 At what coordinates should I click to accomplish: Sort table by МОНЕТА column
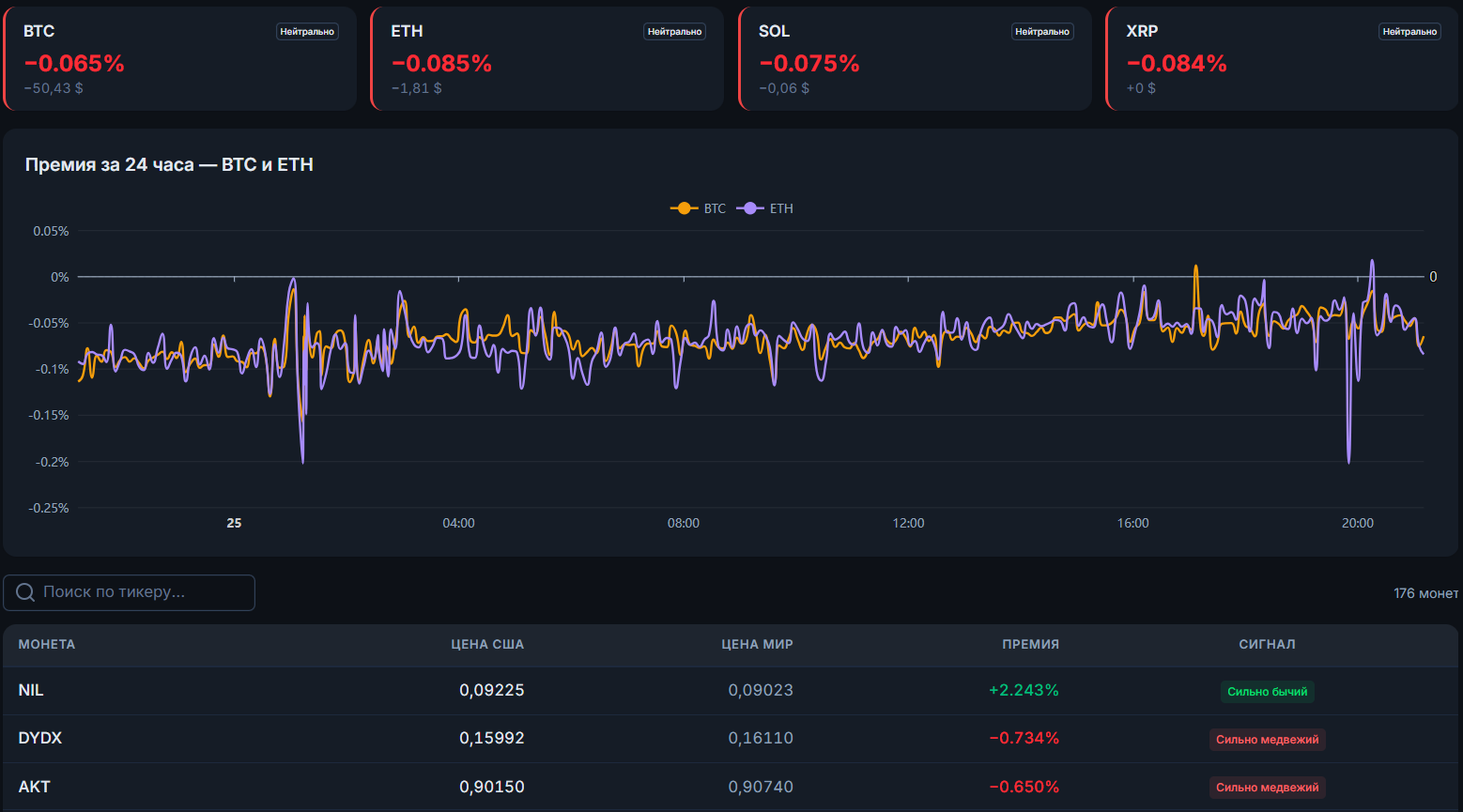click(x=47, y=644)
